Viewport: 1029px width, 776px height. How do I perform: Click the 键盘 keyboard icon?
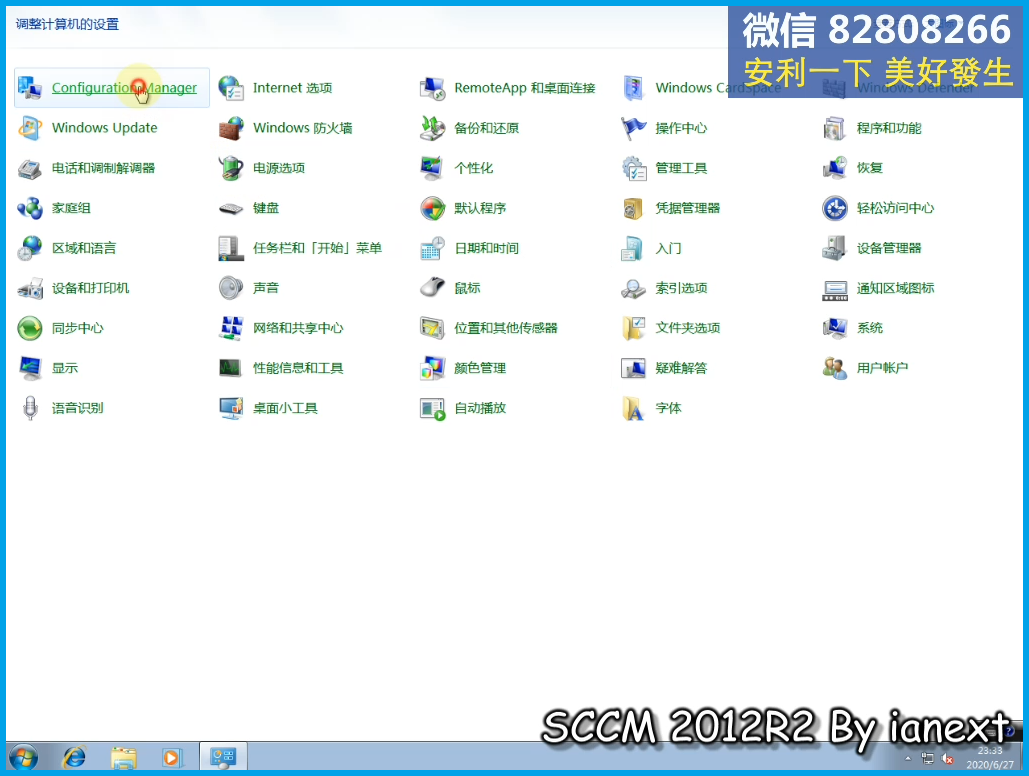click(231, 208)
